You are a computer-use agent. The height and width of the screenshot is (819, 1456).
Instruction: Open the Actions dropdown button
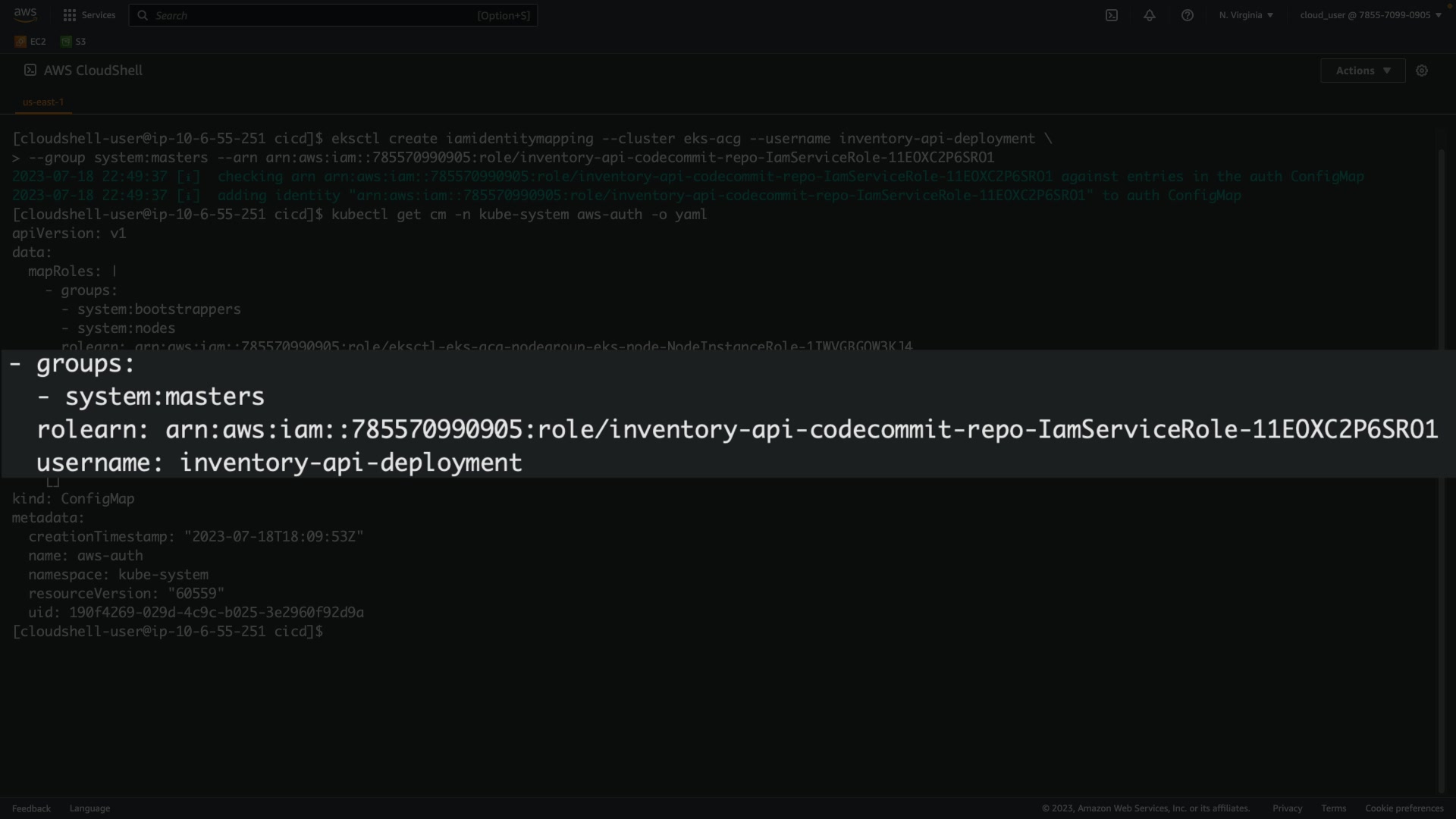[1362, 71]
